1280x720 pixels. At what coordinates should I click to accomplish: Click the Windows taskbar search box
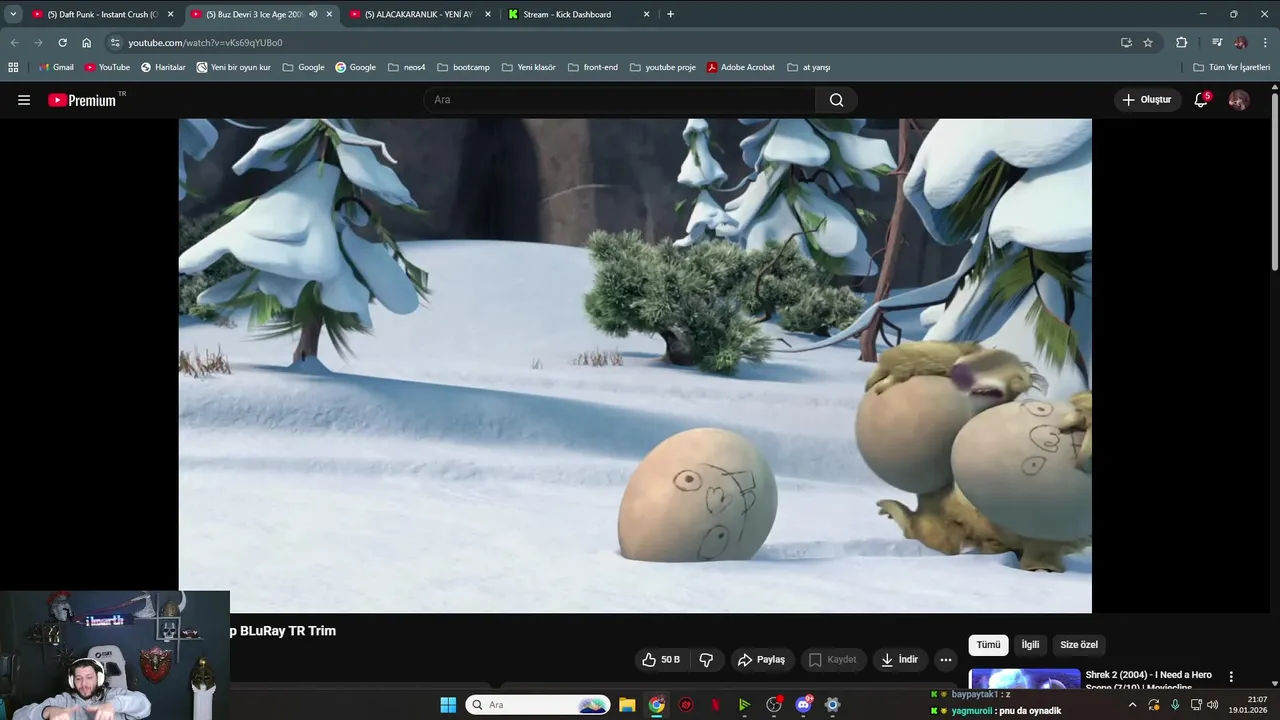[538, 705]
